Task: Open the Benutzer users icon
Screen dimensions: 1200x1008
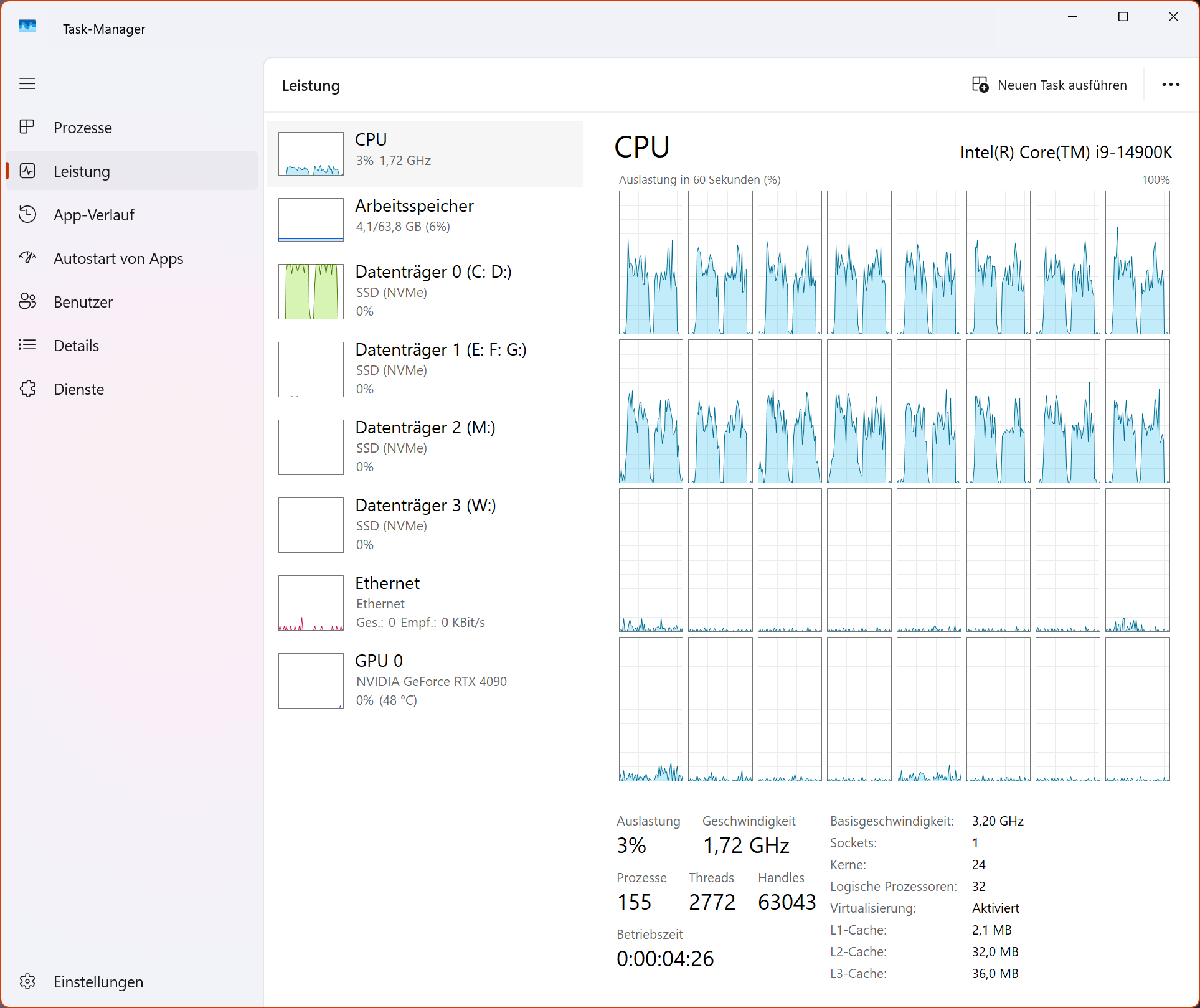Action: [x=27, y=302]
